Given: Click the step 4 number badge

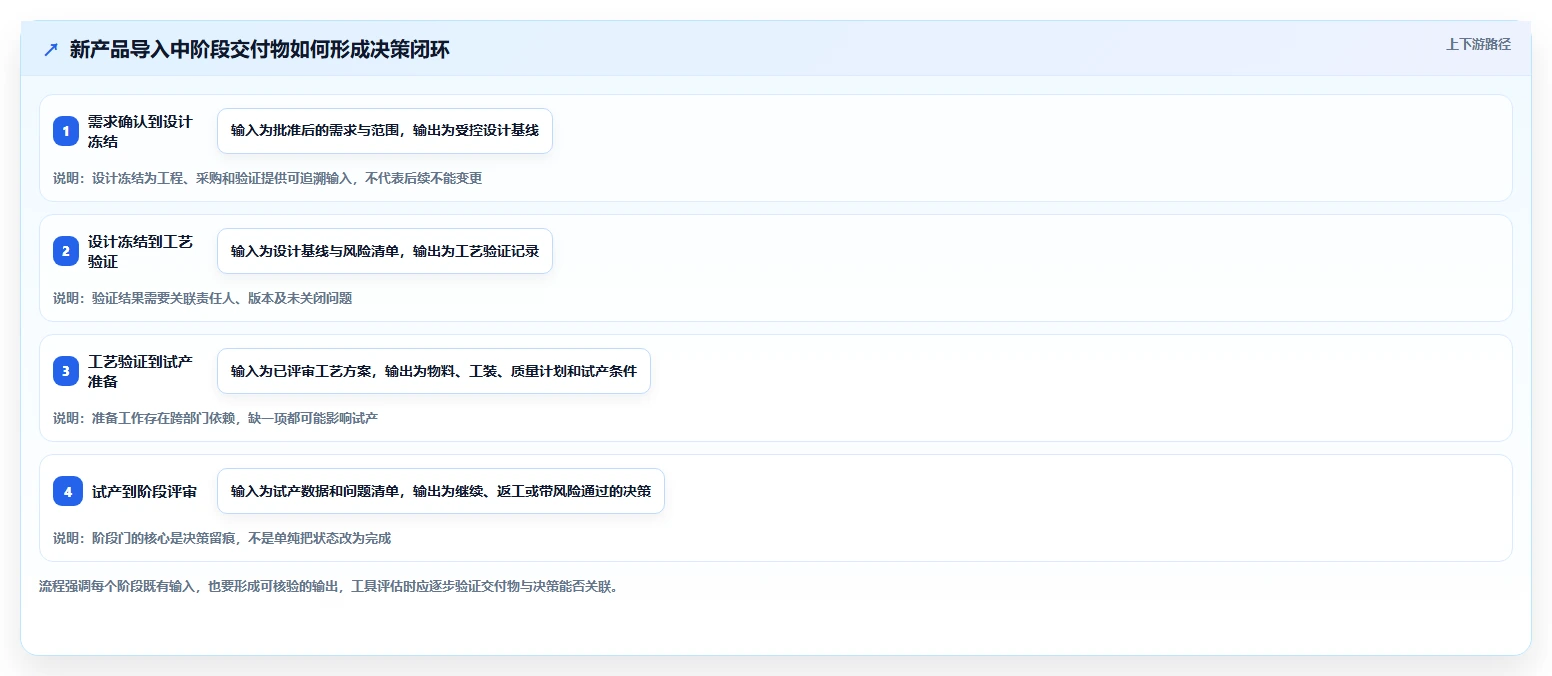Looking at the screenshot, I should (68, 491).
